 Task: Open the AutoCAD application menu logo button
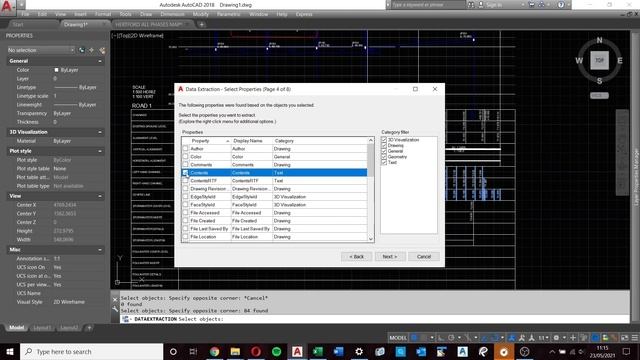click(x=7, y=7)
